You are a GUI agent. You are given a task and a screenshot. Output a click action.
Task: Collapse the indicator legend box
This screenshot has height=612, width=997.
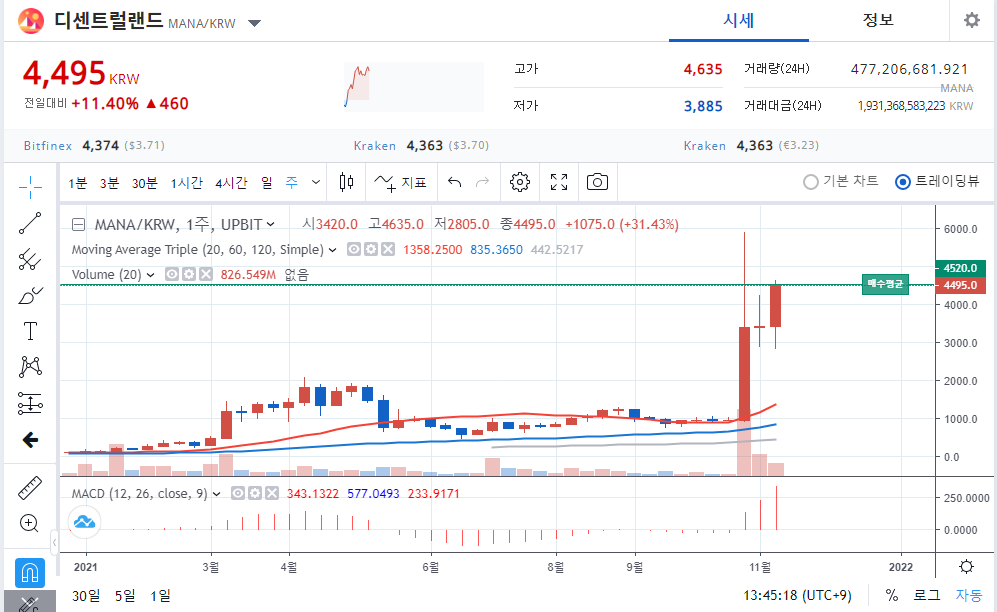pos(78,224)
